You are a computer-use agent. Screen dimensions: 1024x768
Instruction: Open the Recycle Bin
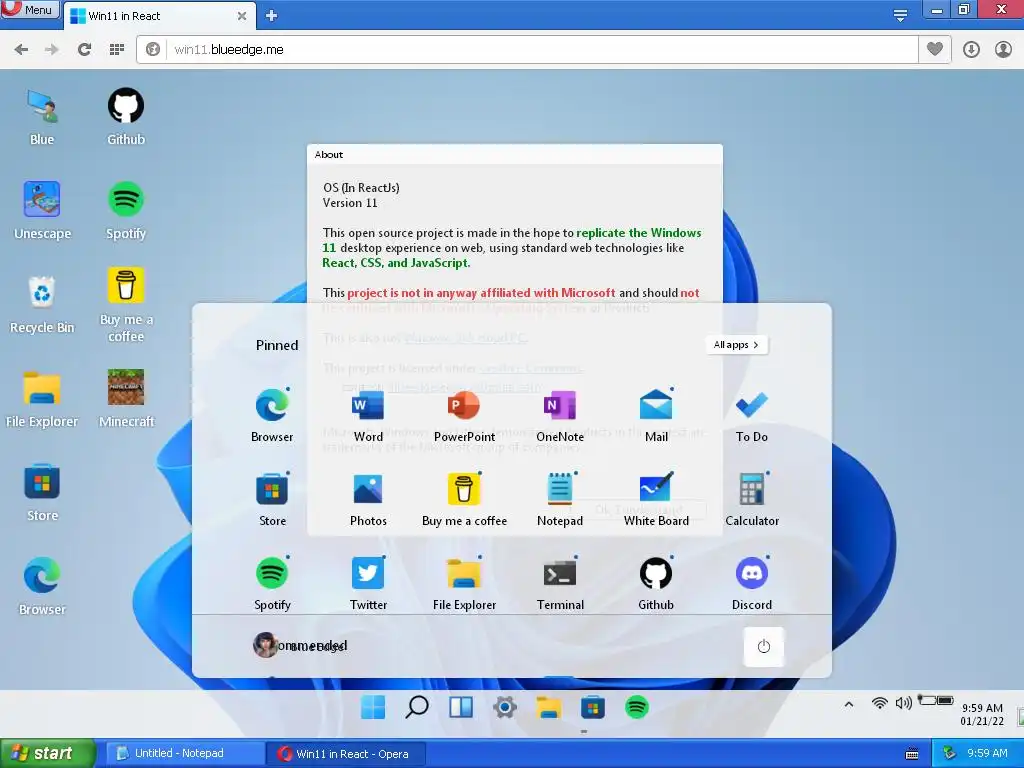point(42,305)
